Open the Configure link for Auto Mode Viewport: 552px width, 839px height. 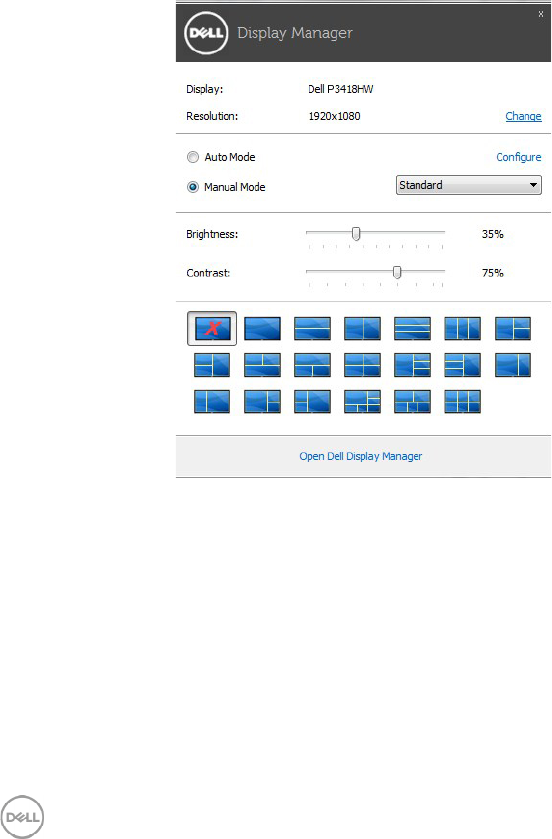point(518,157)
